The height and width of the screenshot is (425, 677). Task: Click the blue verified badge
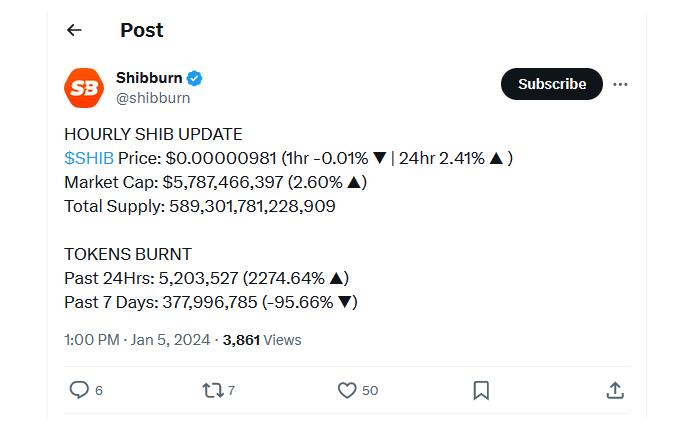pyautogui.click(x=194, y=78)
